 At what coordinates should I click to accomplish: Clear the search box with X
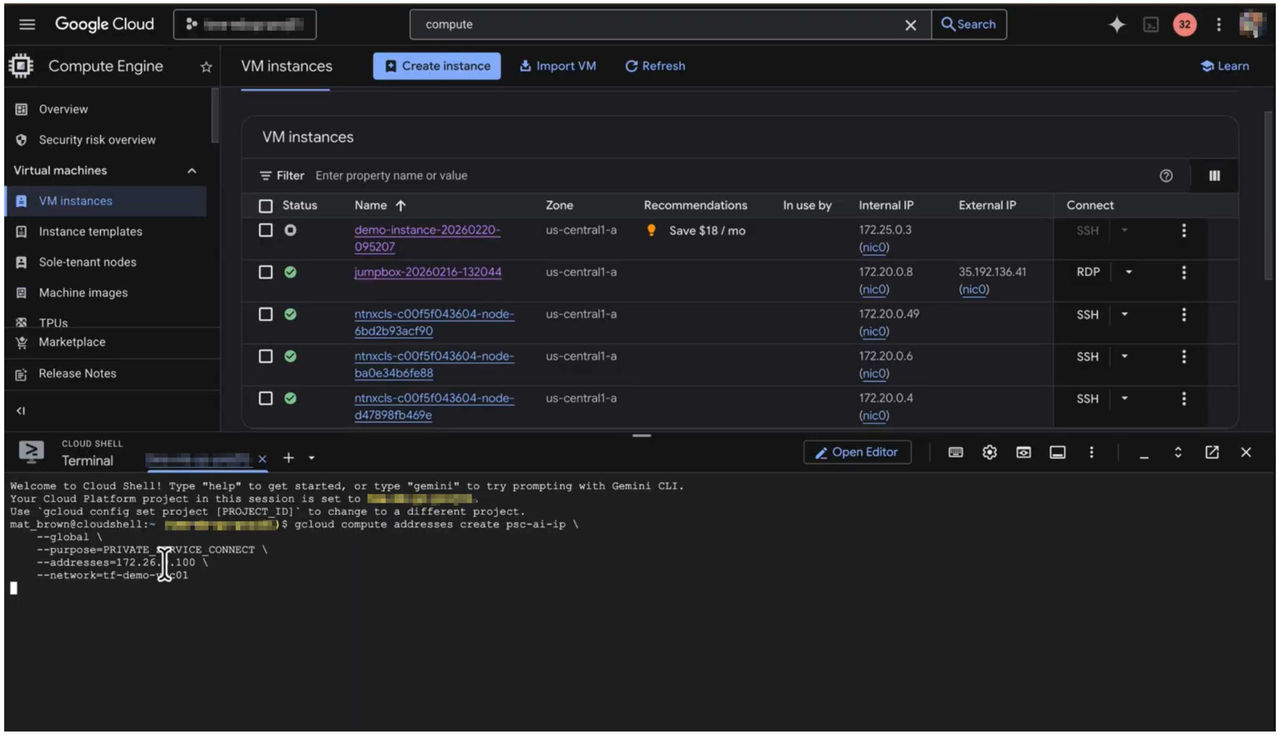[x=910, y=25]
